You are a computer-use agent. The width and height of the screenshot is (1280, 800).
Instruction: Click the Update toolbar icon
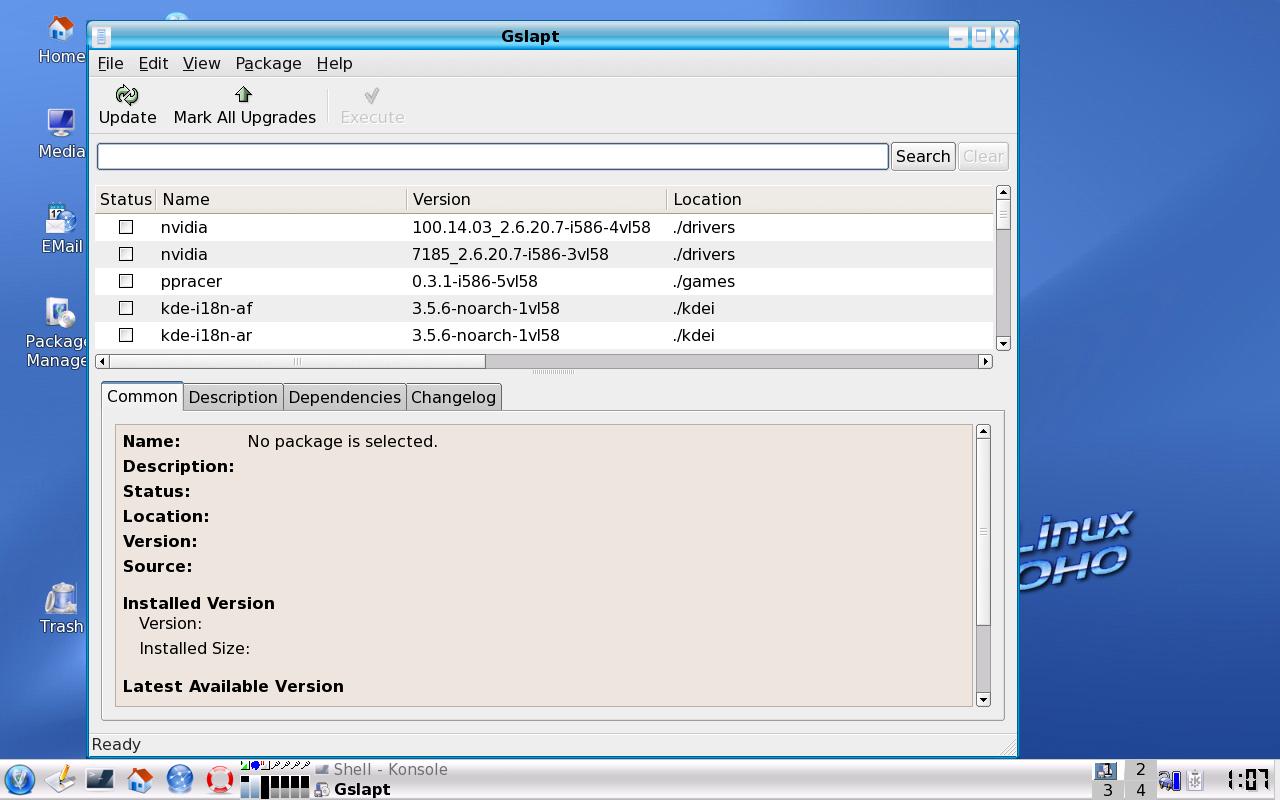(127, 95)
